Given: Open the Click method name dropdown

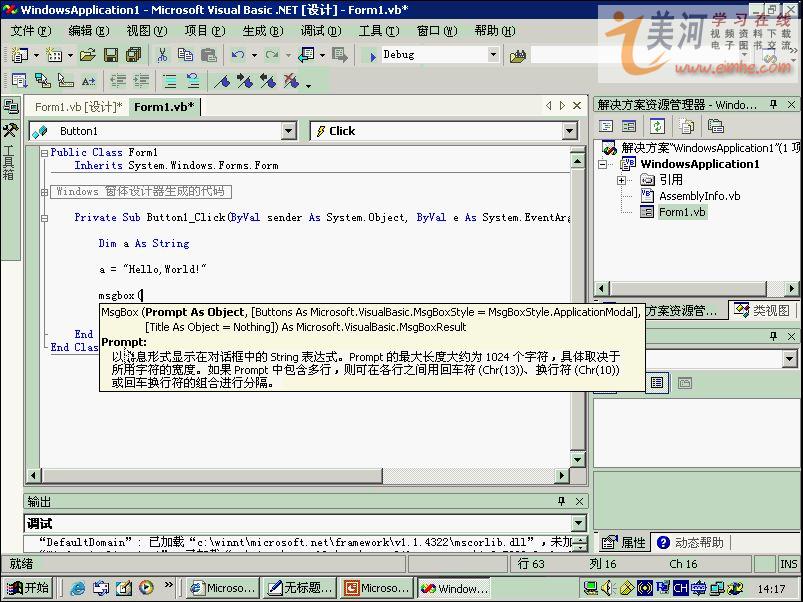Looking at the screenshot, I should point(569,131).
